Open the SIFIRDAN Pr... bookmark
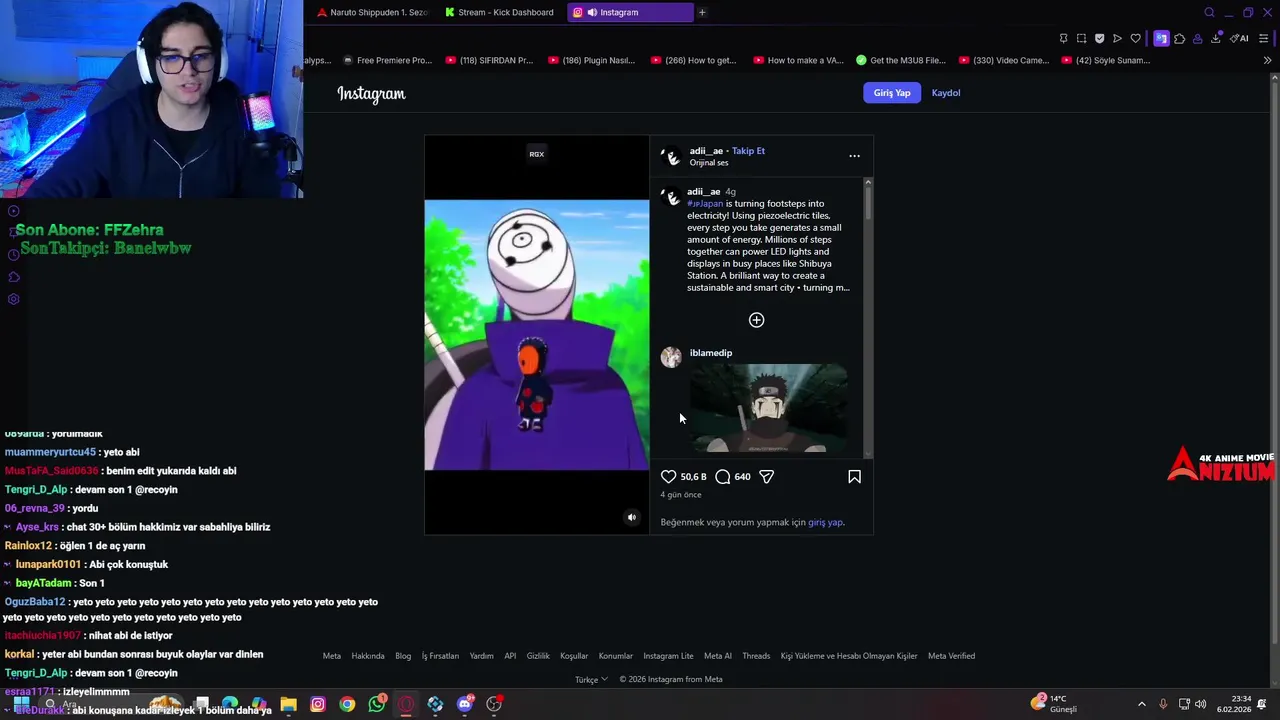This screenshot has height=720, width=1280. click(x=489, y=60)
